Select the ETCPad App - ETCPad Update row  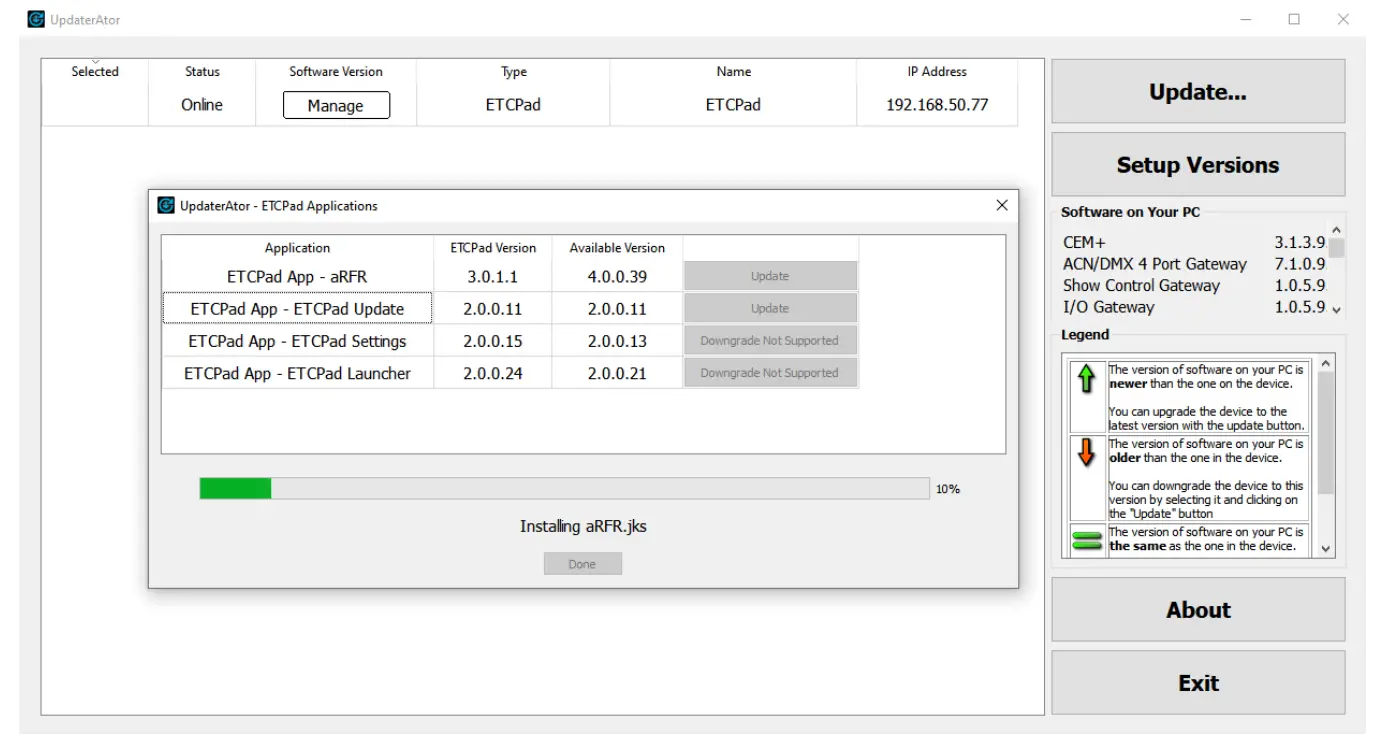pyautogui.click(x=297, y=308)
